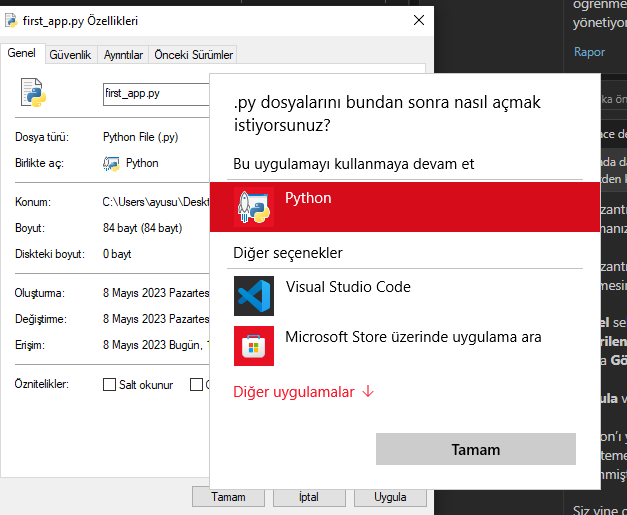The image size is (627, 515).
Task: Click the Rapor link in background window
Action: tap(589, 52)
